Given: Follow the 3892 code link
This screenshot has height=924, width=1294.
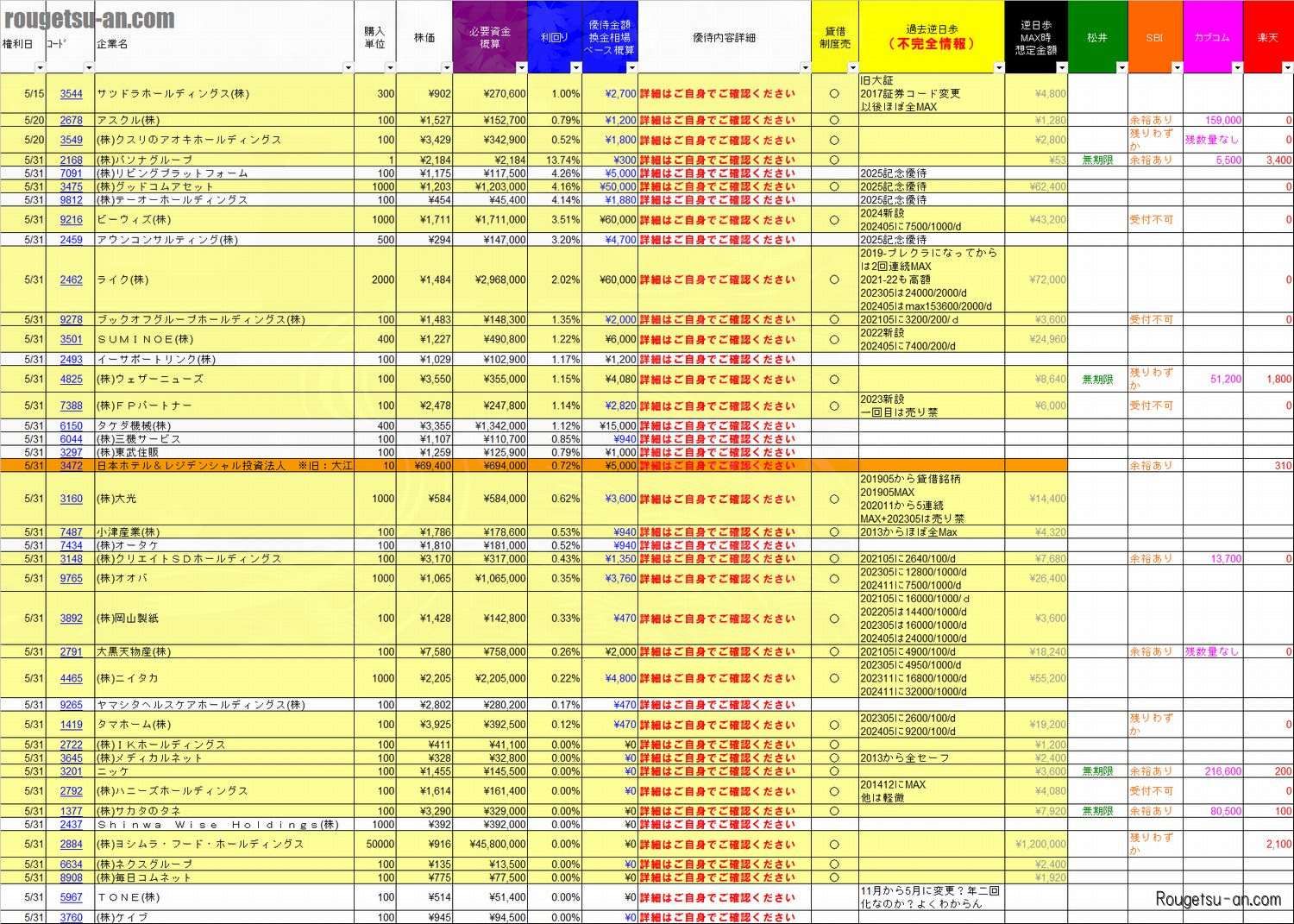Looking at the screenshot, I should point(72,619).
